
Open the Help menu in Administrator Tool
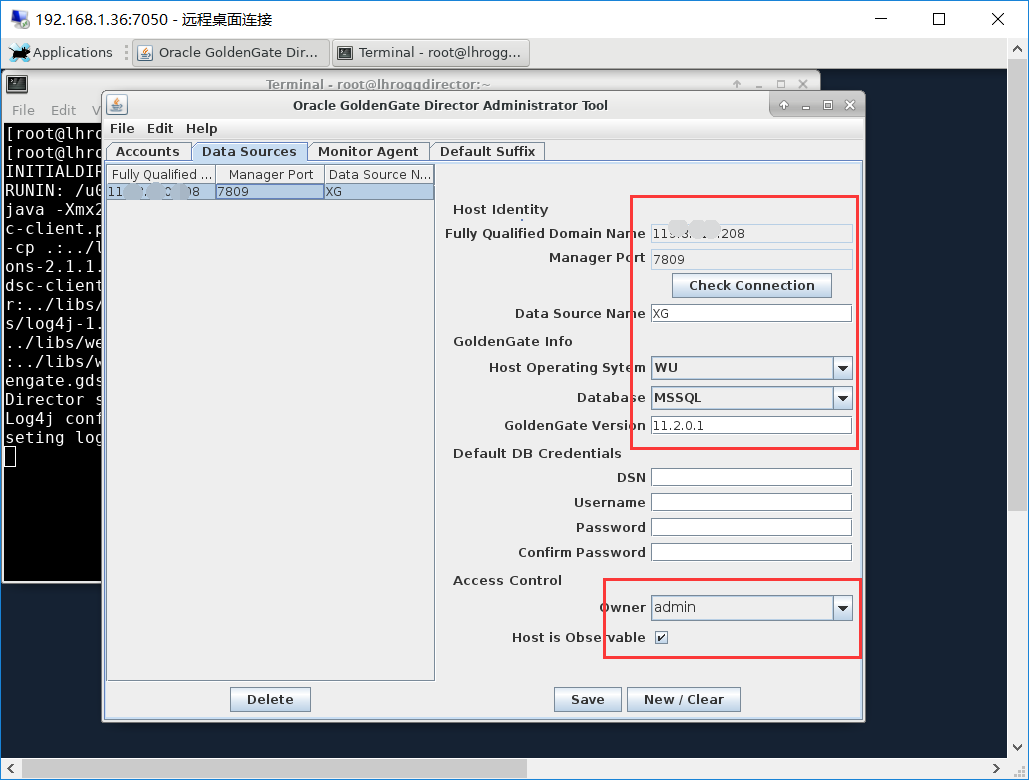(201, 129)
